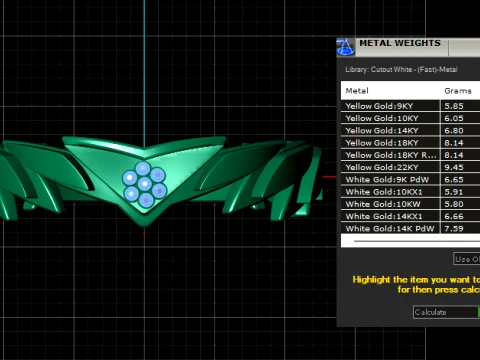Click the 5.80 grams value
Screen dimensions: 480x360
click(454, 204)
